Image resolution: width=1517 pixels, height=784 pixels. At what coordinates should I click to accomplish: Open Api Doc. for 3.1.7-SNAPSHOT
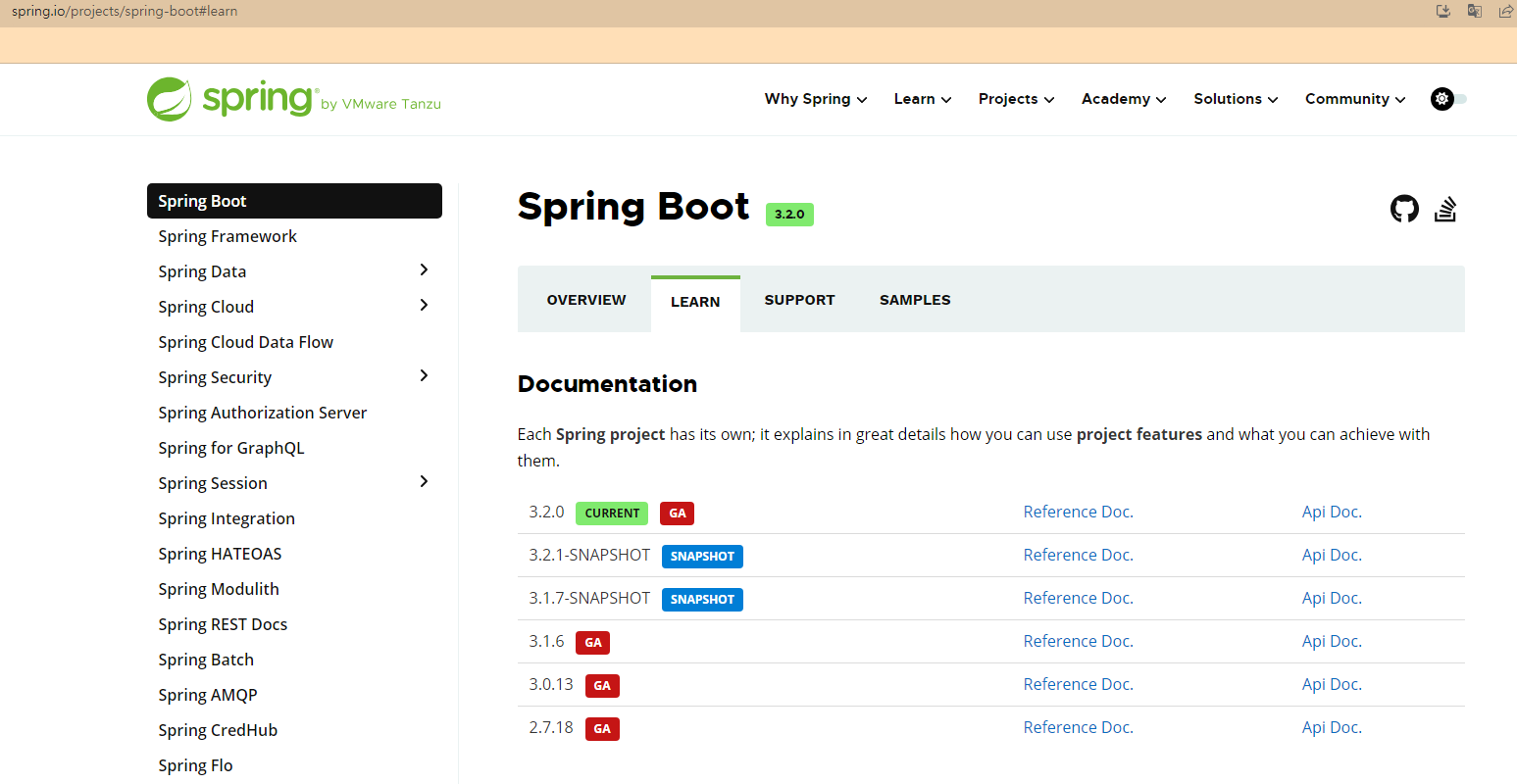click(x=1332, y=598)
